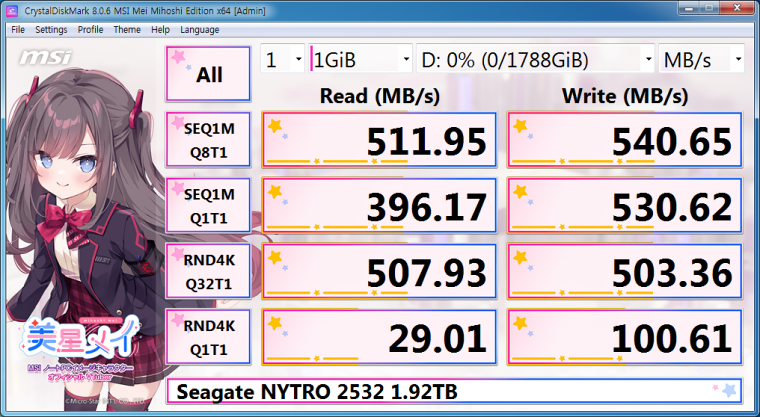Image resolution: width=760 pixels, height=417 pixels.
Task: Start the SEQ1M Q1T1 test
Action: pyautogui.click(x=208, y=206)
